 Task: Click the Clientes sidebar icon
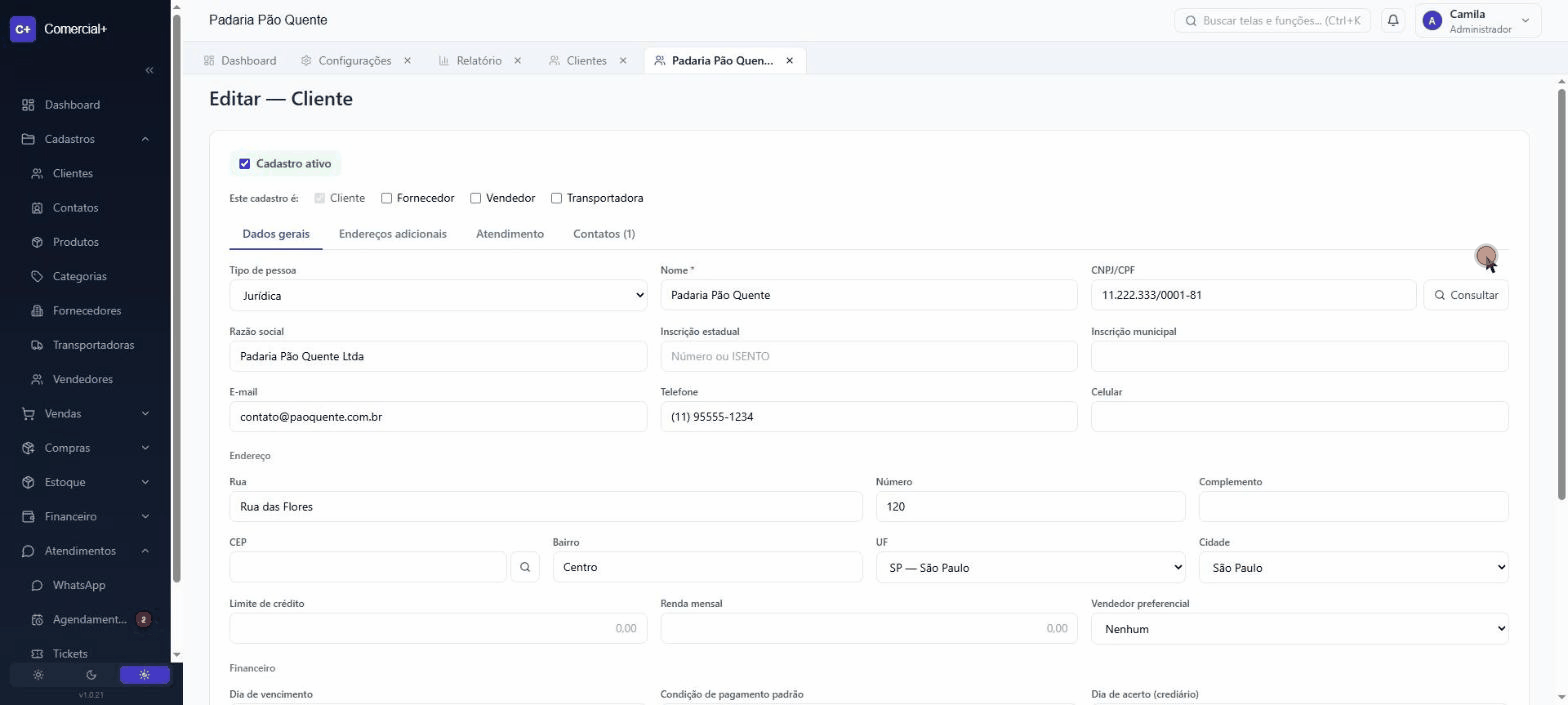(x=37, y=174)
